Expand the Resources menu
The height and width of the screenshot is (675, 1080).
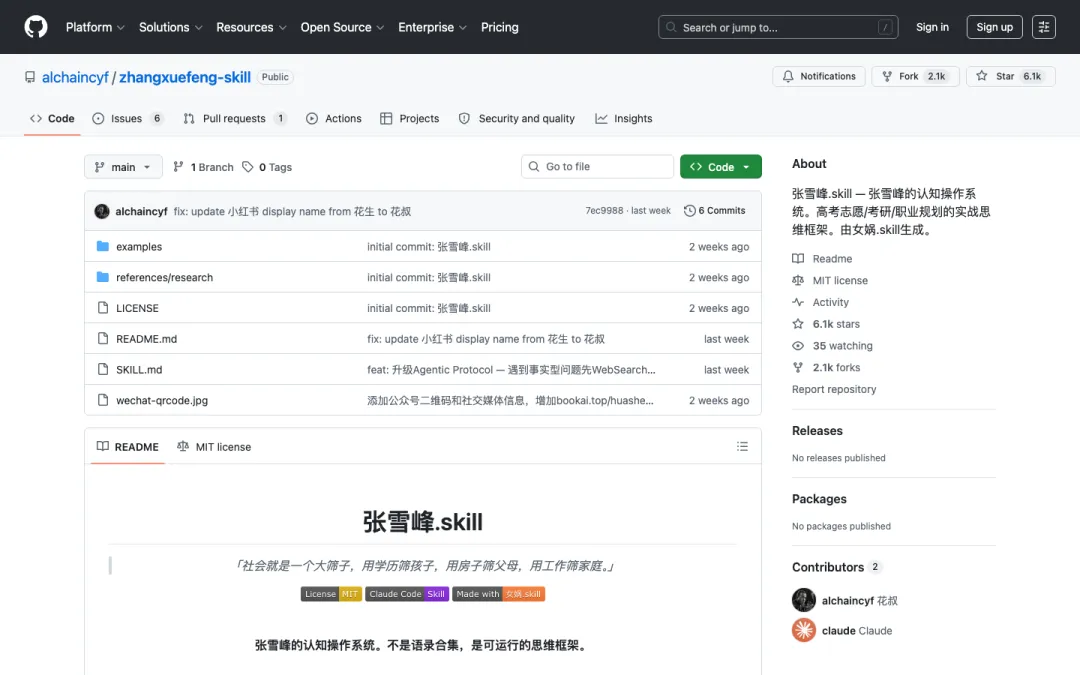[251, 27]
